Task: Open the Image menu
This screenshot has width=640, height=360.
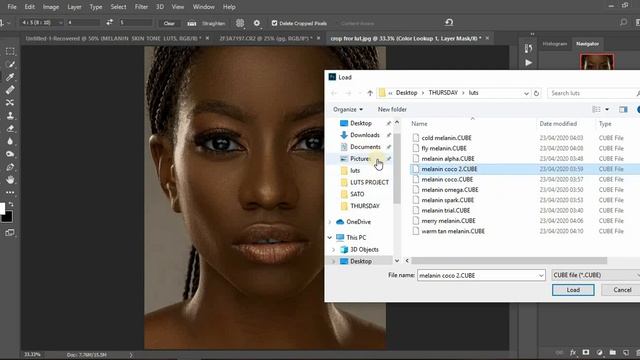Action: pyautogui.click(x=51, y=7)
